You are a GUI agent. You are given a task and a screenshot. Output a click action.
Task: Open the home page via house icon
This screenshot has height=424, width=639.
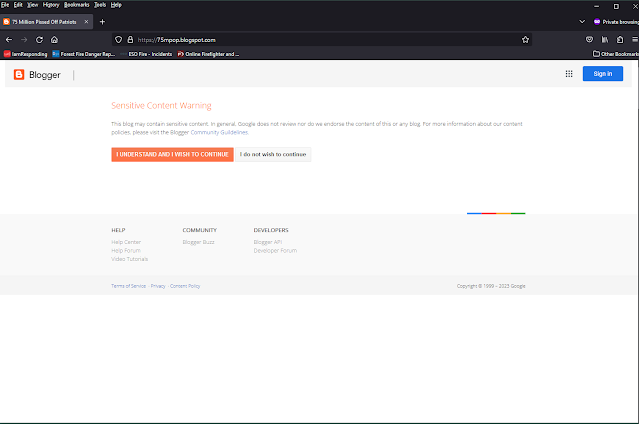tap(54, 40)
